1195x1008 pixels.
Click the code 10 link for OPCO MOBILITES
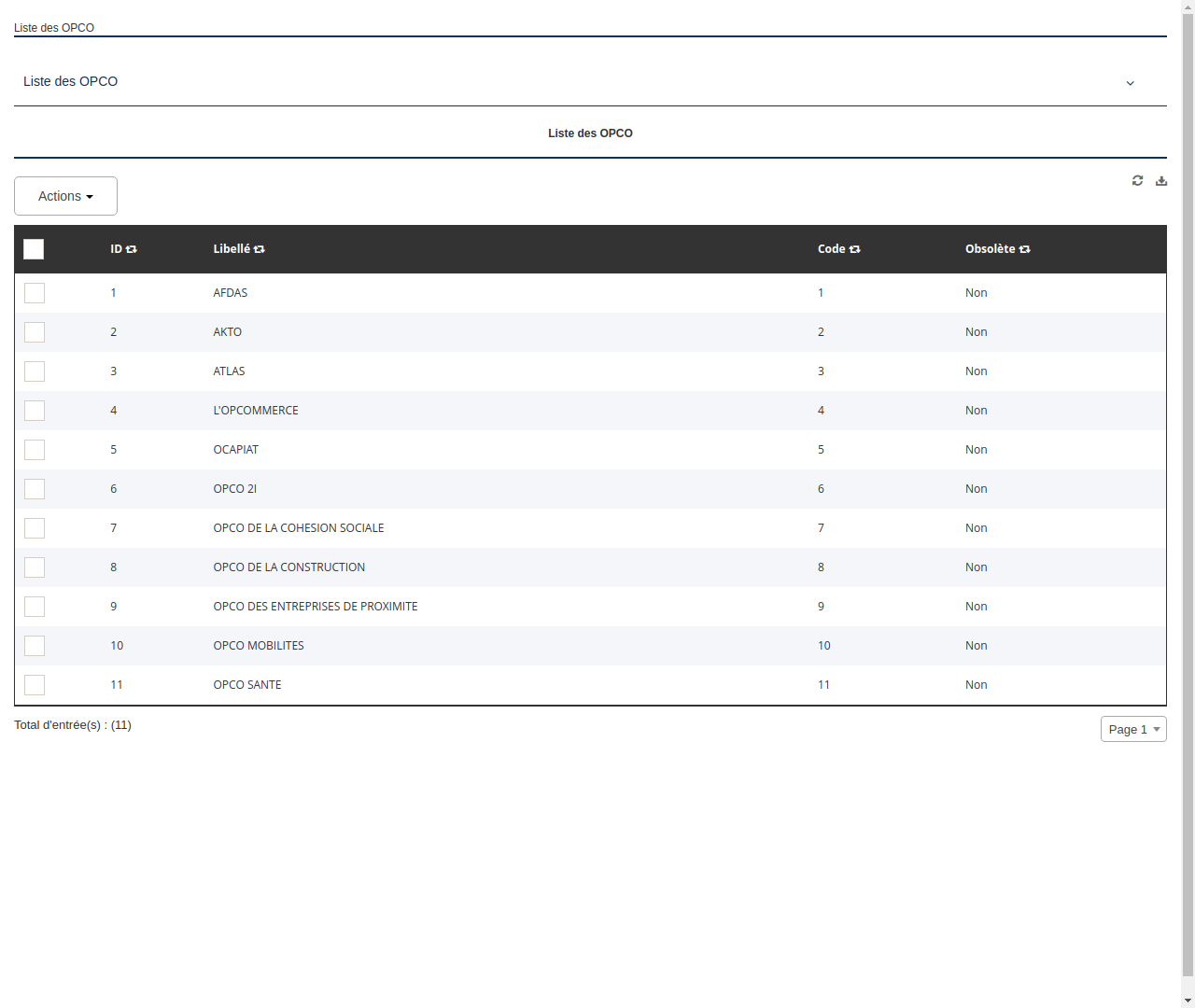(x=824, y=645)
